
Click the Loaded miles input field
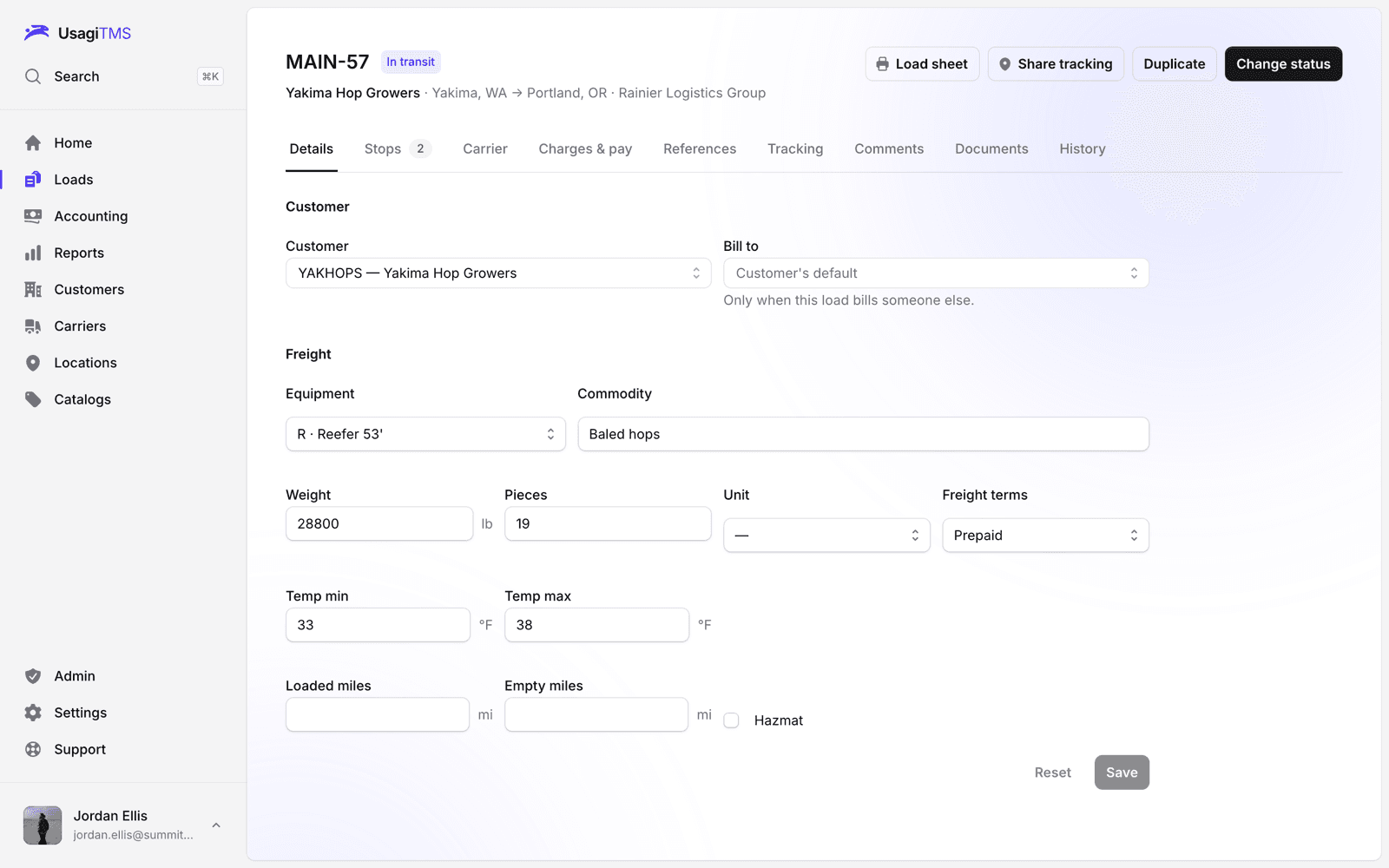tap(378, 715)
